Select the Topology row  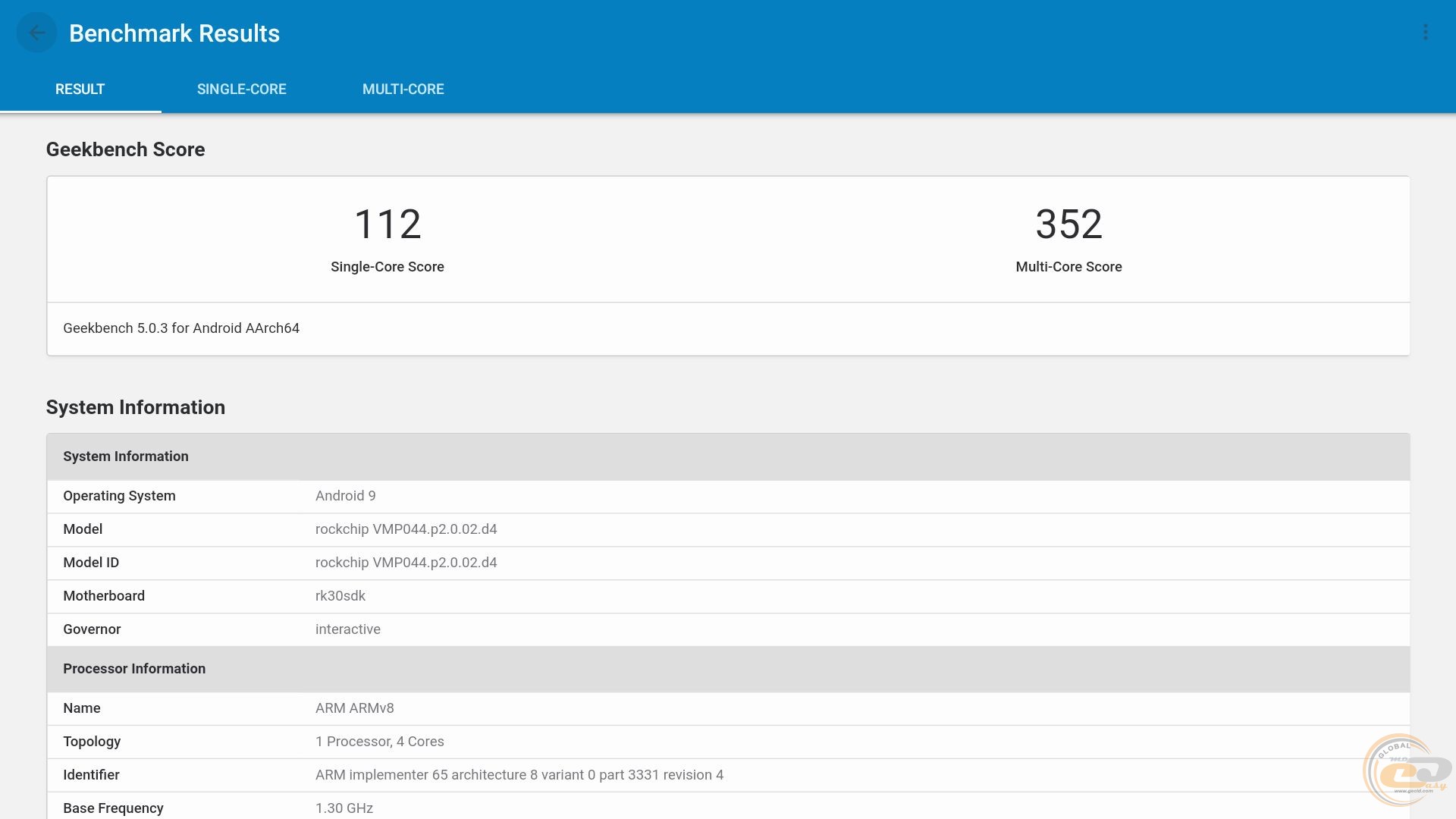click(x=728, y=742)
